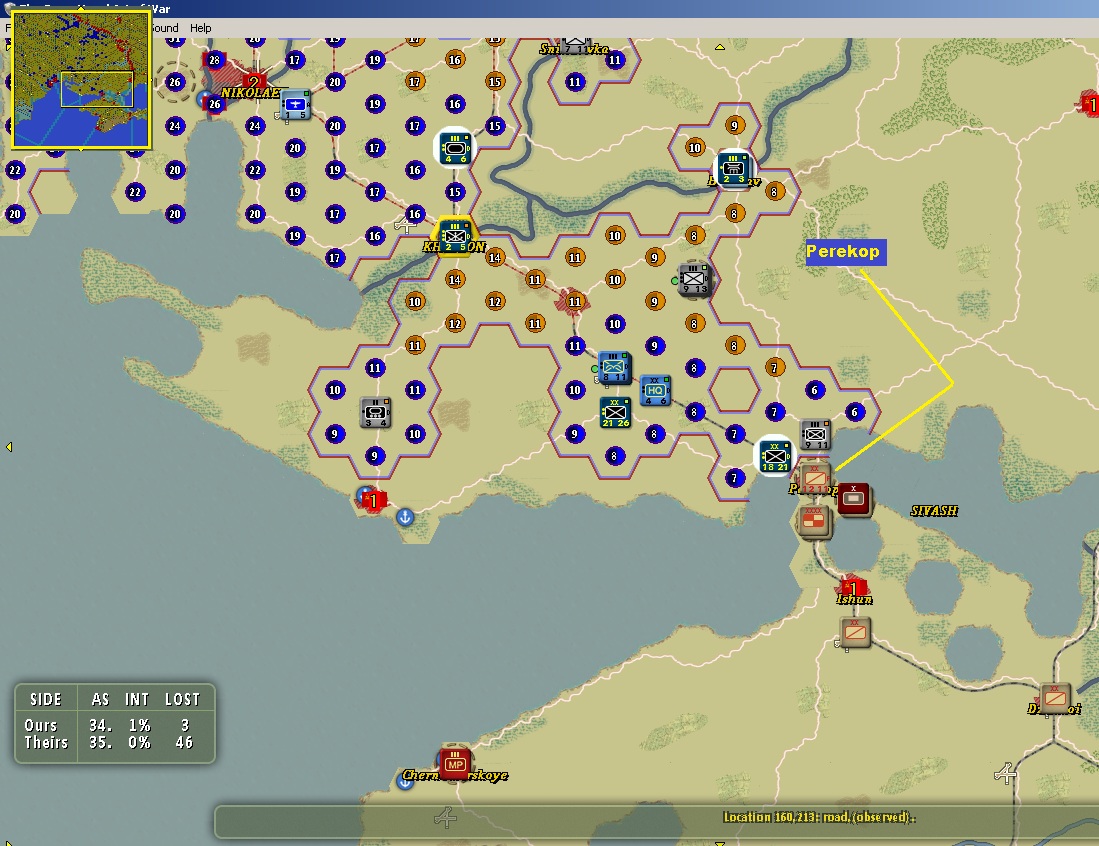1099x846 pixels.
Task: Select the gray infantry unit marked 9 13
Action: pyautogui.click(x=694, y=280)
